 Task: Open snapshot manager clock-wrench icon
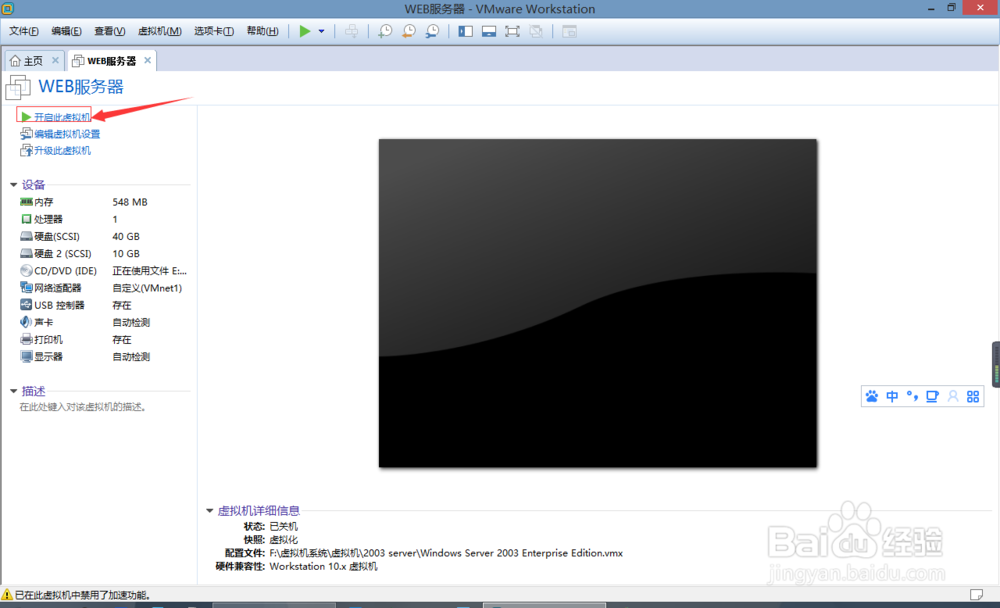pos(432,31)
